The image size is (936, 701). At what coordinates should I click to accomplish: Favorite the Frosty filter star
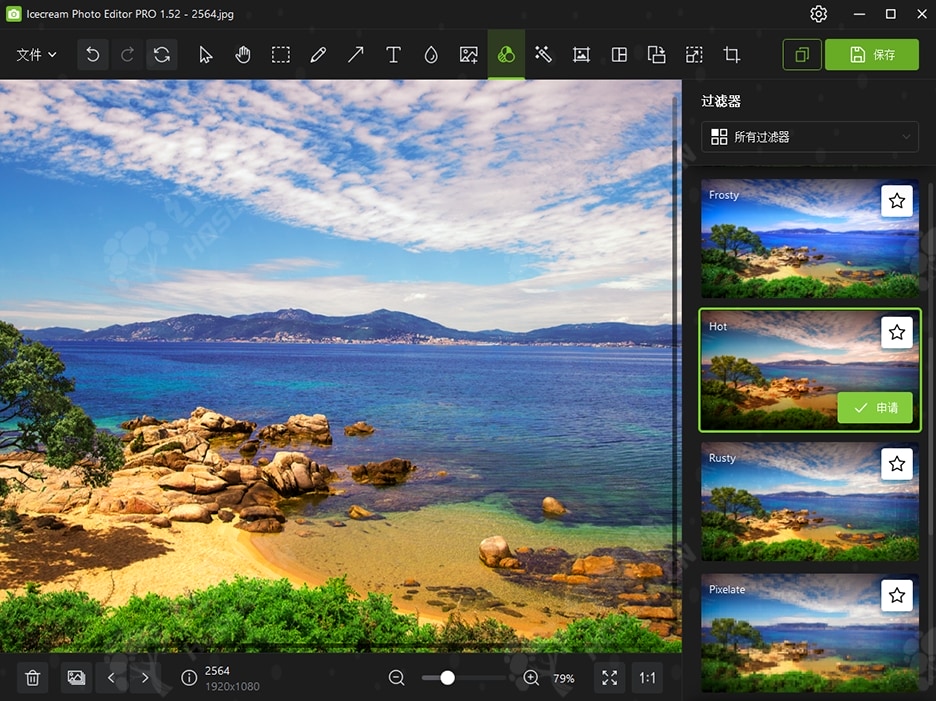tap(896, 201)
